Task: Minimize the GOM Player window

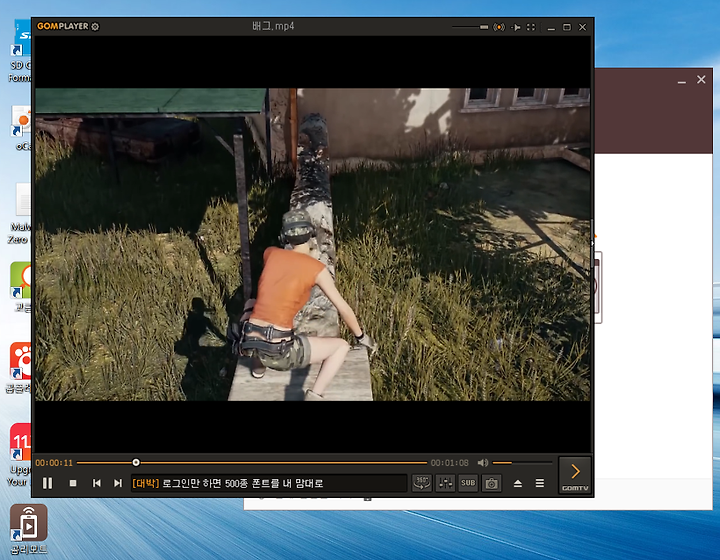Action: coord(551,28)
